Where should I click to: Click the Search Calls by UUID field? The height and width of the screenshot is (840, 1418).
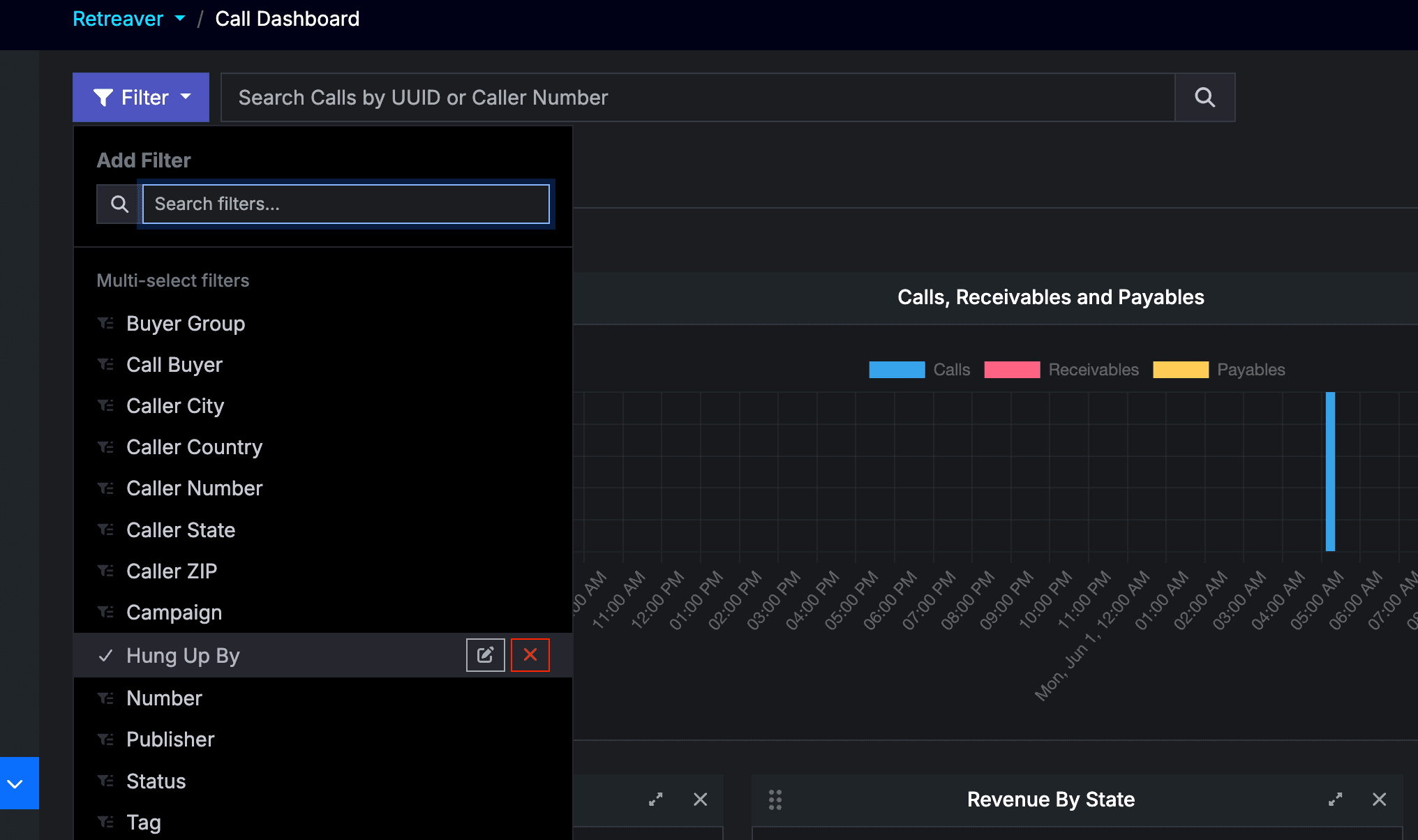coord(699,98)
